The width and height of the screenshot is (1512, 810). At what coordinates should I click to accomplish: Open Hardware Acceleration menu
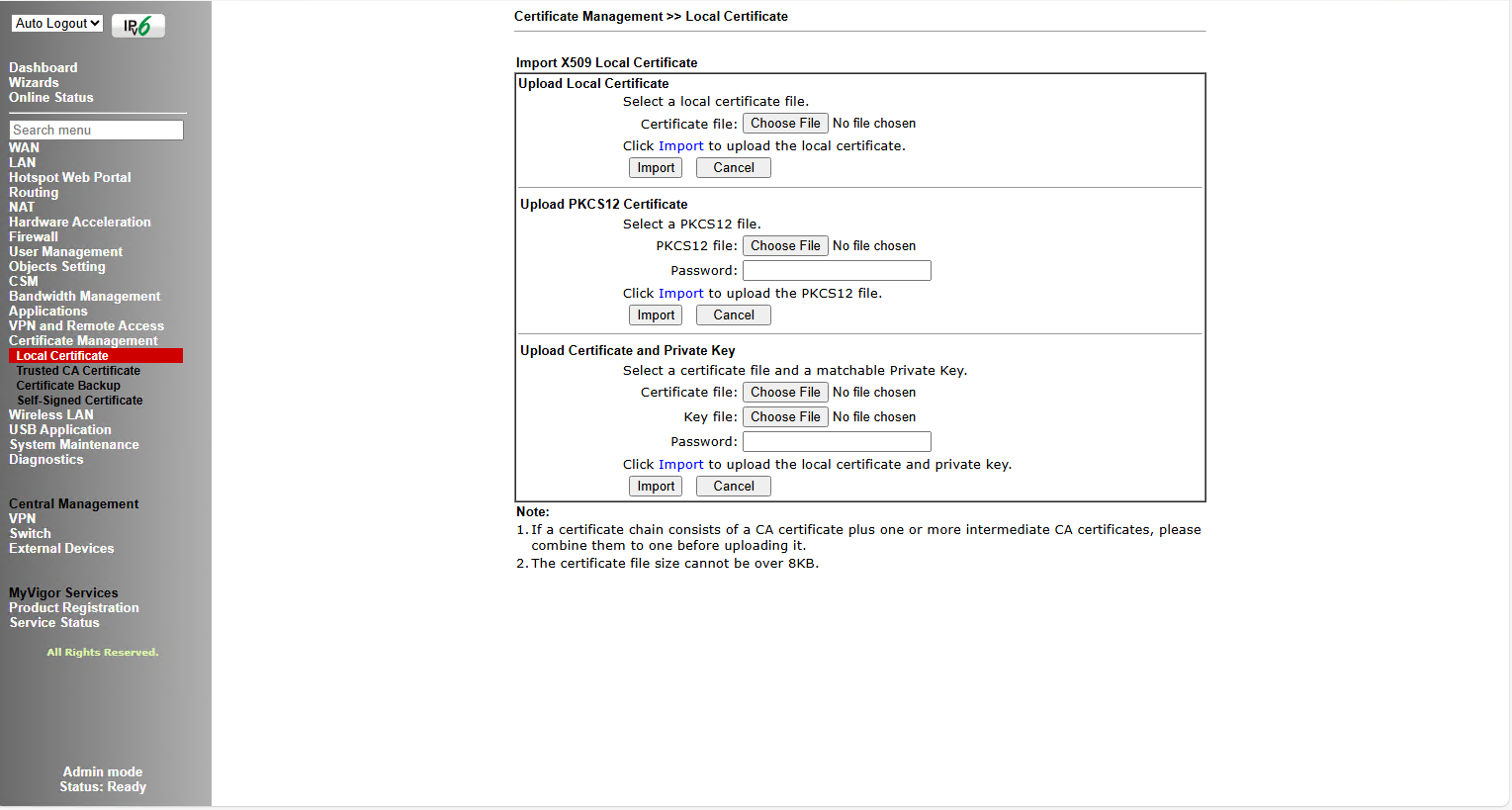tap(80, 222)
